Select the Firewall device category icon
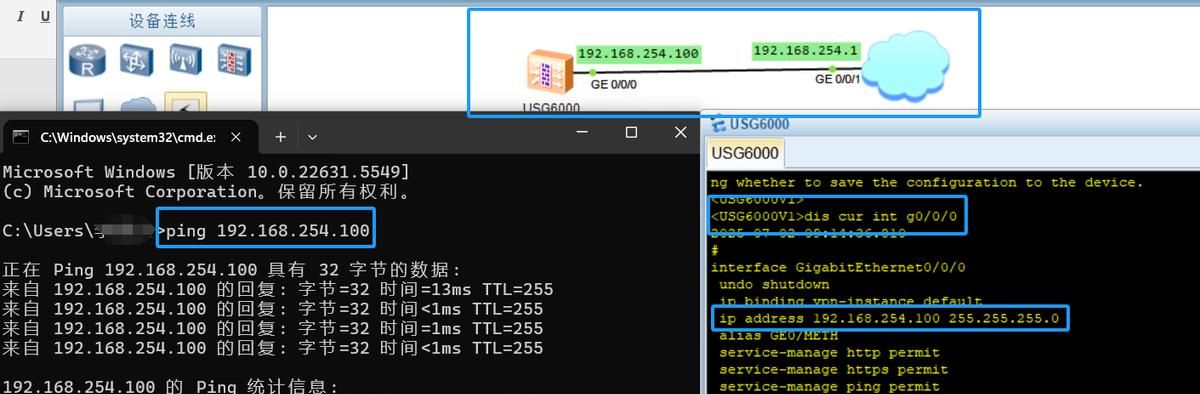Image resolution: width=1200 pixels, height=394 pixels. coord(235,60)
